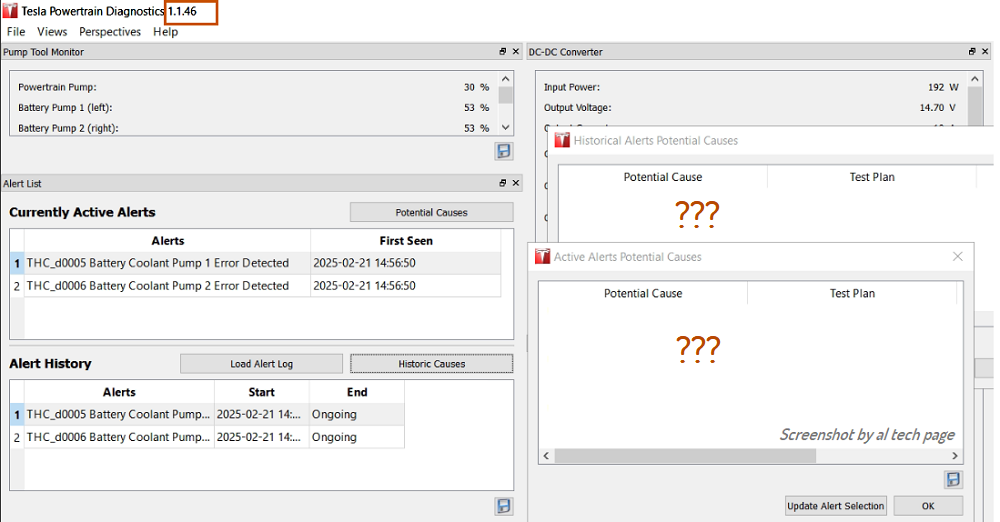Click Test Plan header in Historical Alerts window
Screen dimensions: 1000x522
tap(872, 177)
